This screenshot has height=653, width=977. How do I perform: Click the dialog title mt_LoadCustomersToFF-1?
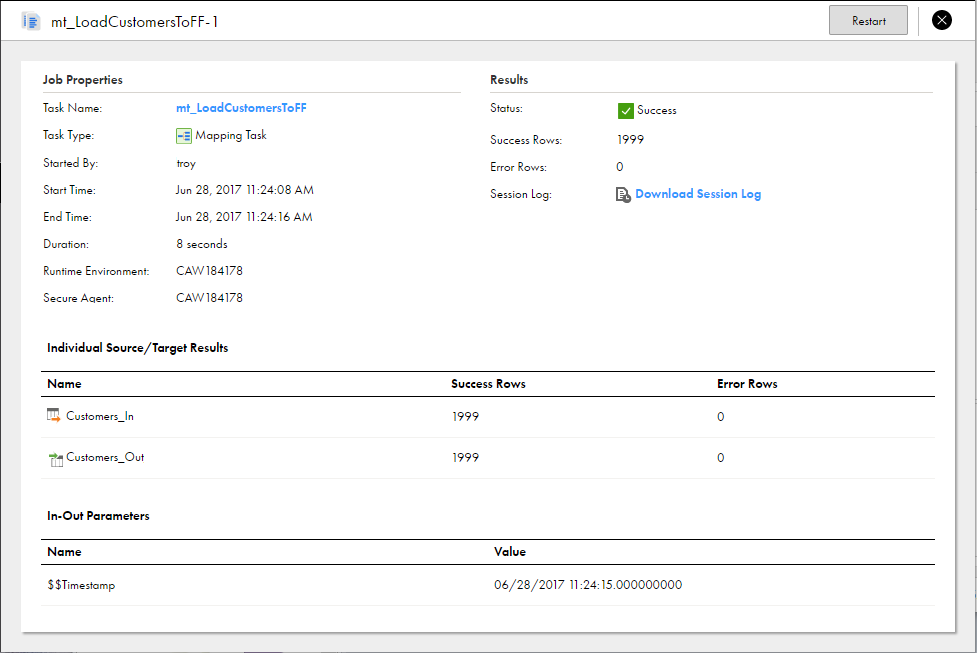point(135,22)
